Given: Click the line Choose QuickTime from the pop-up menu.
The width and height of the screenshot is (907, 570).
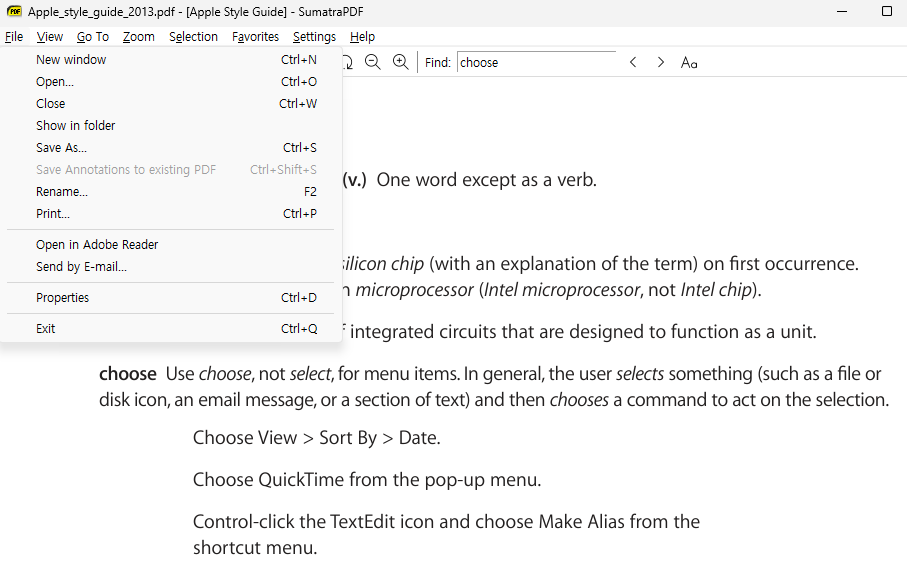Looking at the screenshot, I should tap(367, 480).
